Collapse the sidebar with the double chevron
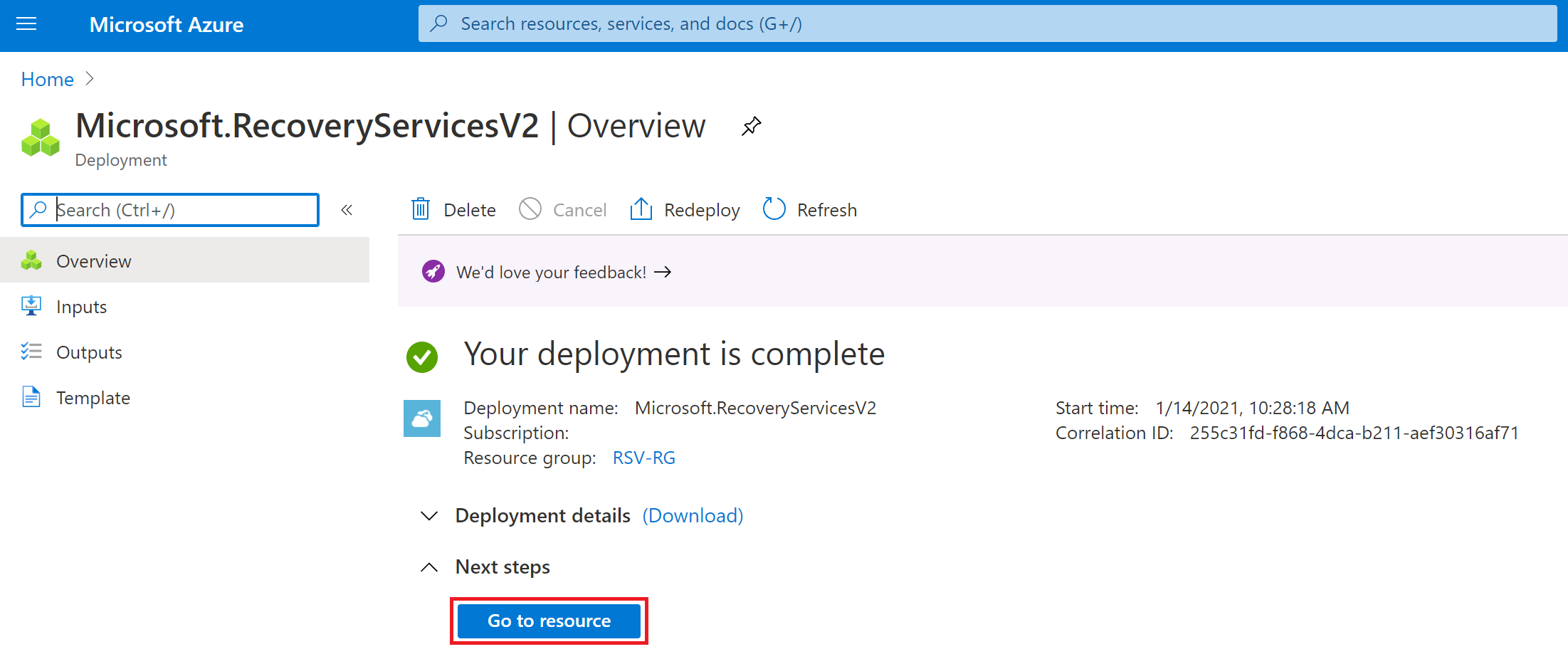Image resolution: width=1568 pixels, height=659 pixels. coord(347,209)
